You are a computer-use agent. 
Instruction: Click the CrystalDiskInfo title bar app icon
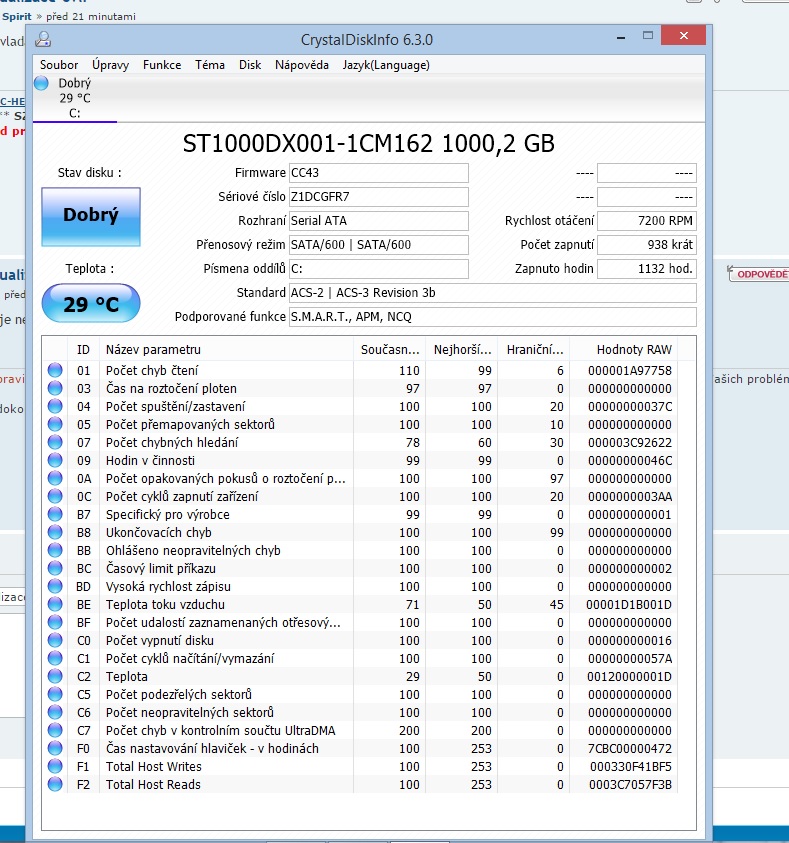[x=43, y=39]
